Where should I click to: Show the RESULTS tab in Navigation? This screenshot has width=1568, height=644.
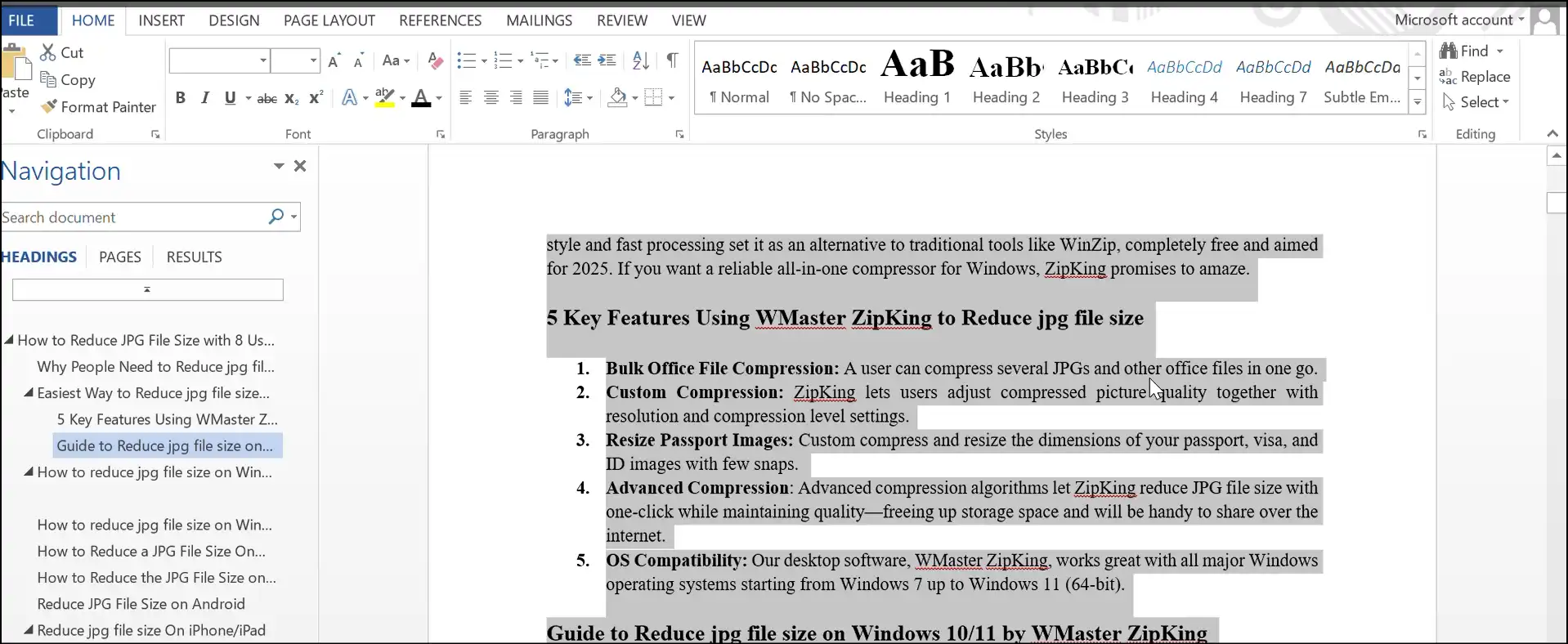(x=194, y=257)
